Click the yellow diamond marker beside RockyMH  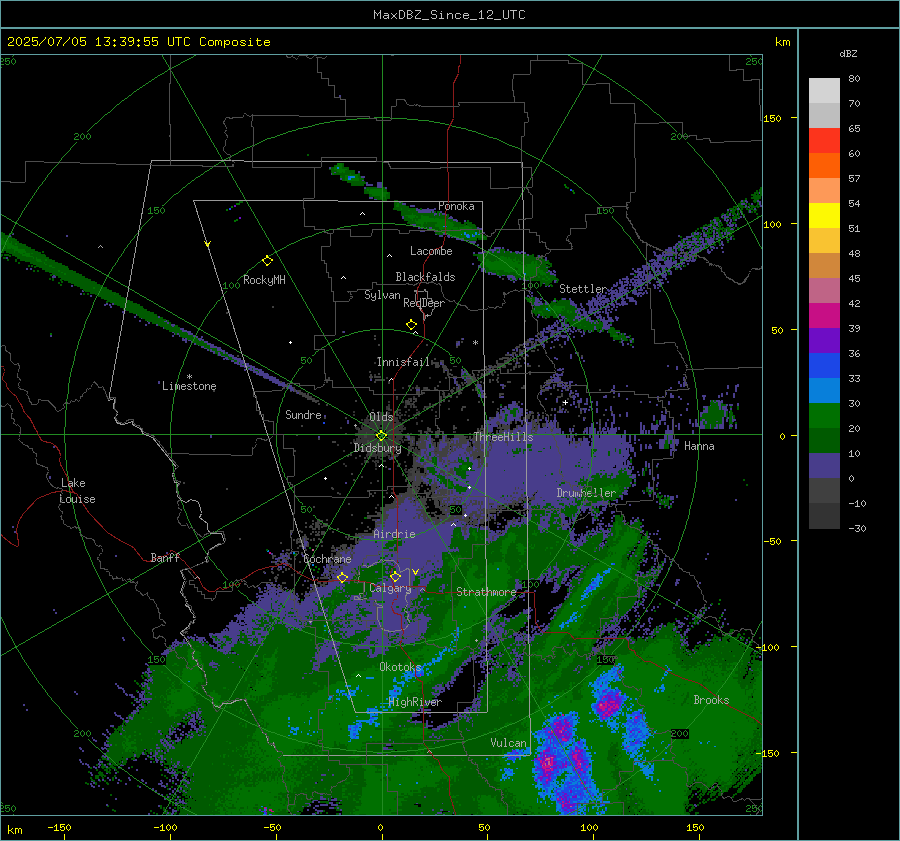point(267,261)
